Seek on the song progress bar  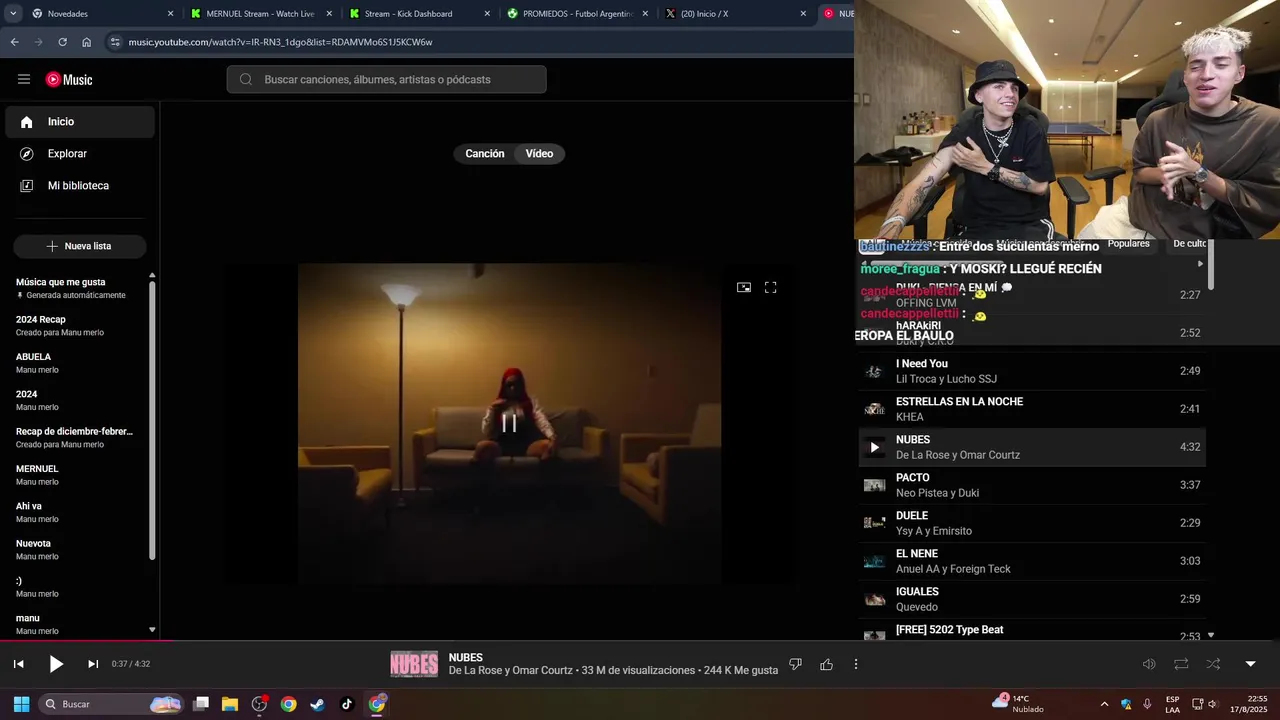[x=640, y=641]
